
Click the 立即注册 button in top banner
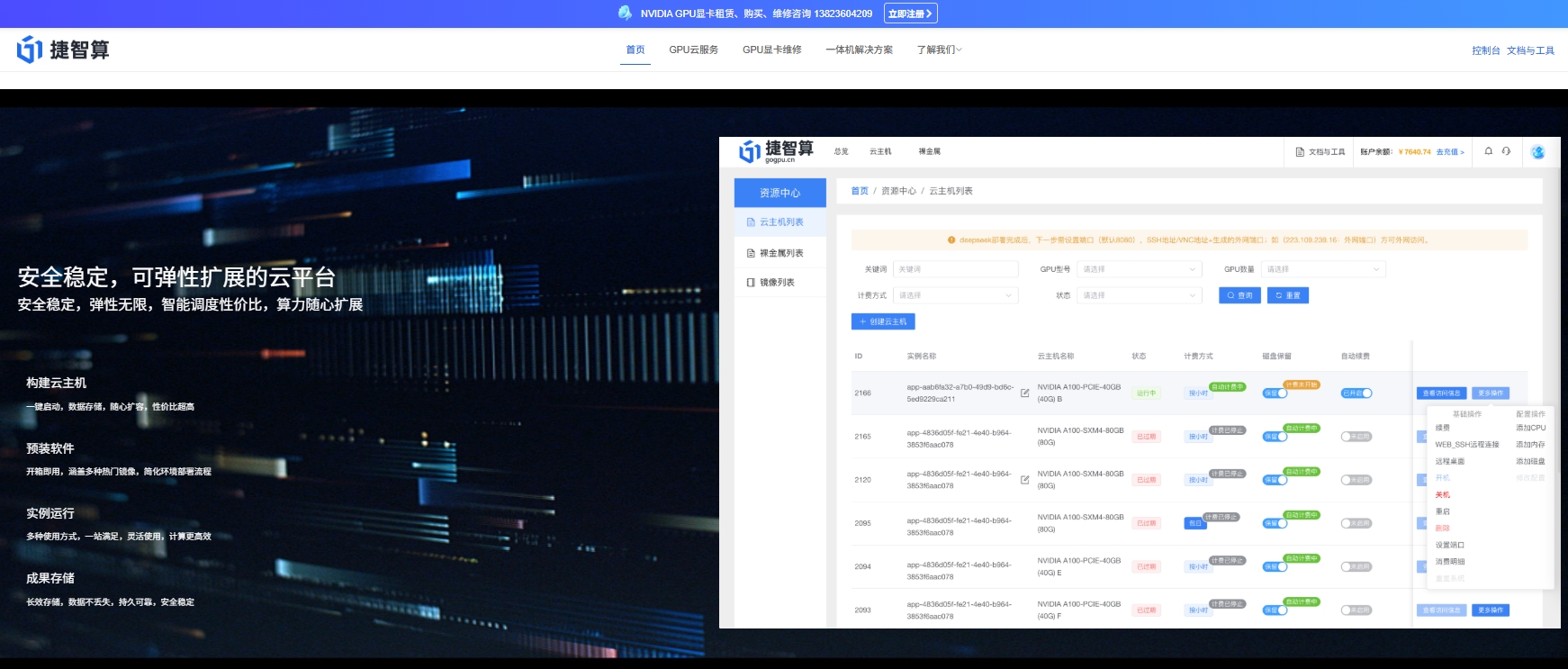[910, 14]
